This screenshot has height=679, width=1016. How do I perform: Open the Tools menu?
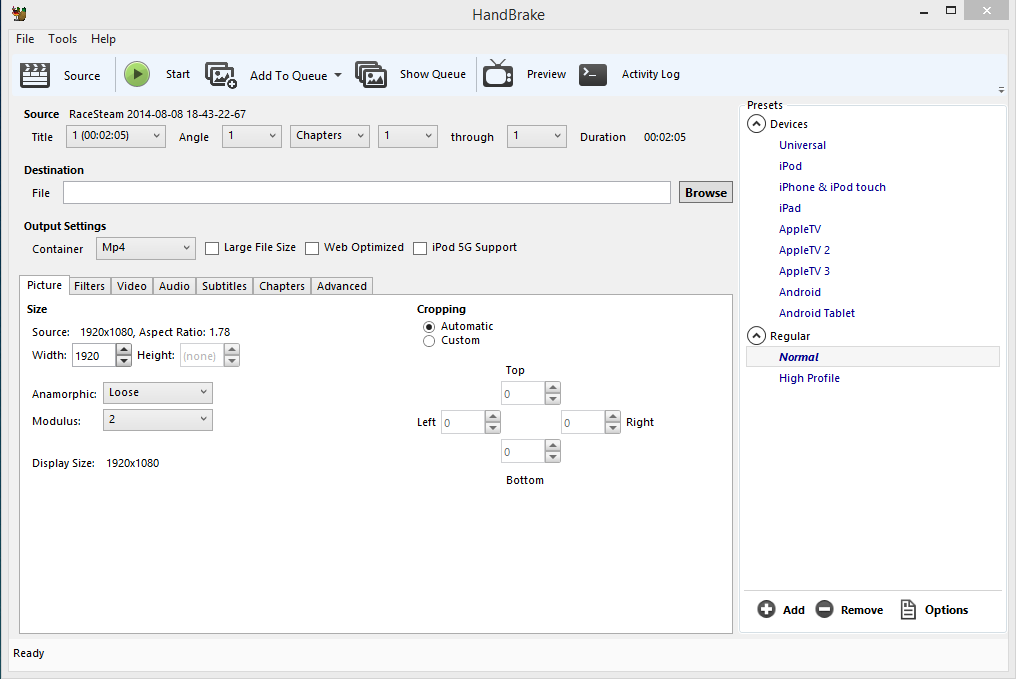coord(62,39)
